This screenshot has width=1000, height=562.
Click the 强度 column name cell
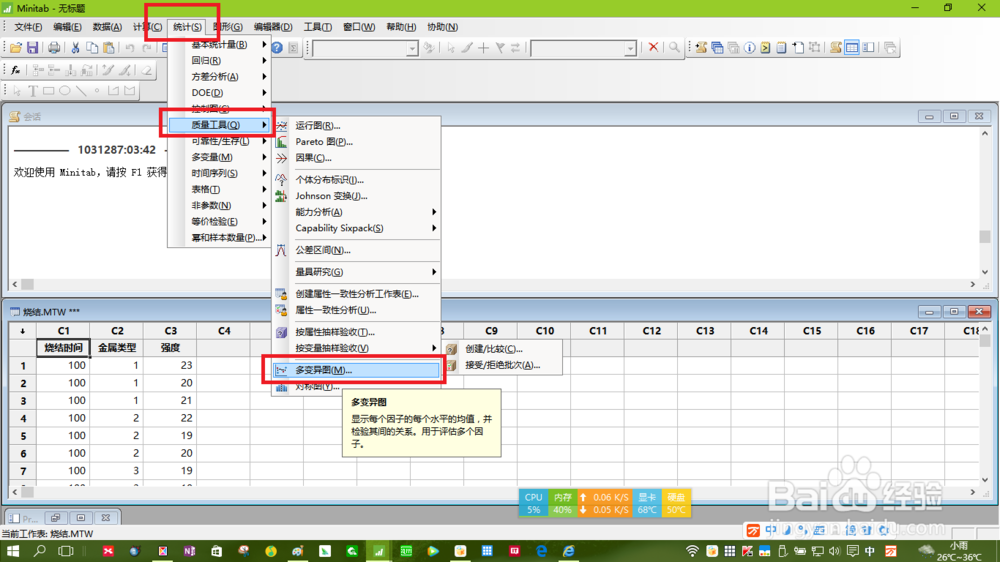tap(170, 348)
